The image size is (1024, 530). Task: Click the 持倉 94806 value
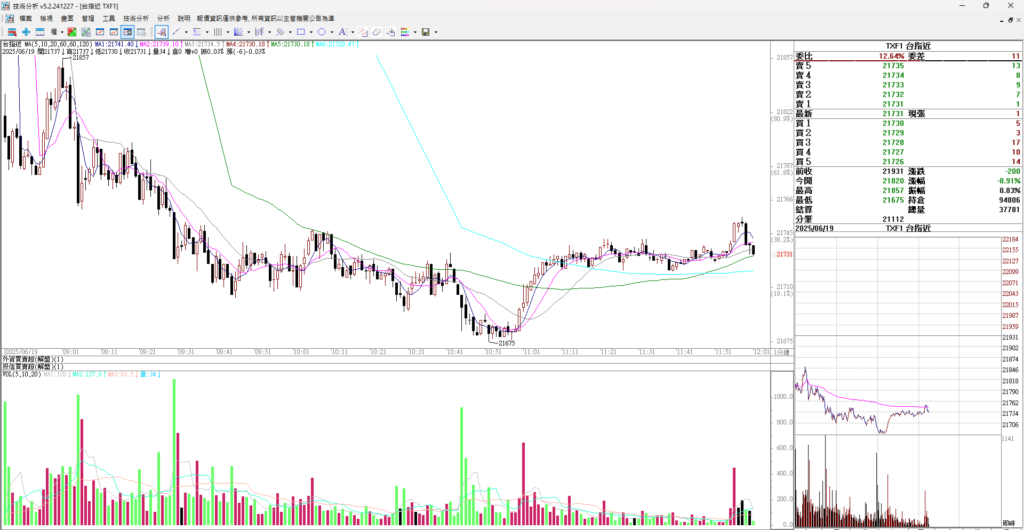(1009, 200)
